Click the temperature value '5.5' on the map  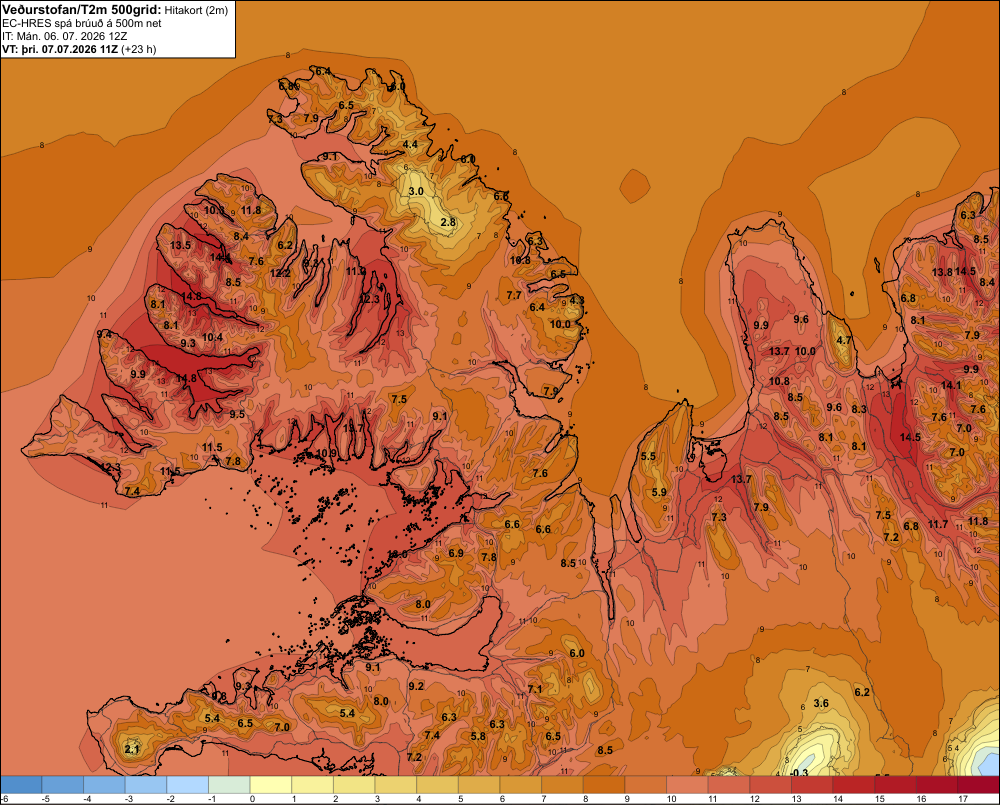pyautogui.click(x=648, y=456)
